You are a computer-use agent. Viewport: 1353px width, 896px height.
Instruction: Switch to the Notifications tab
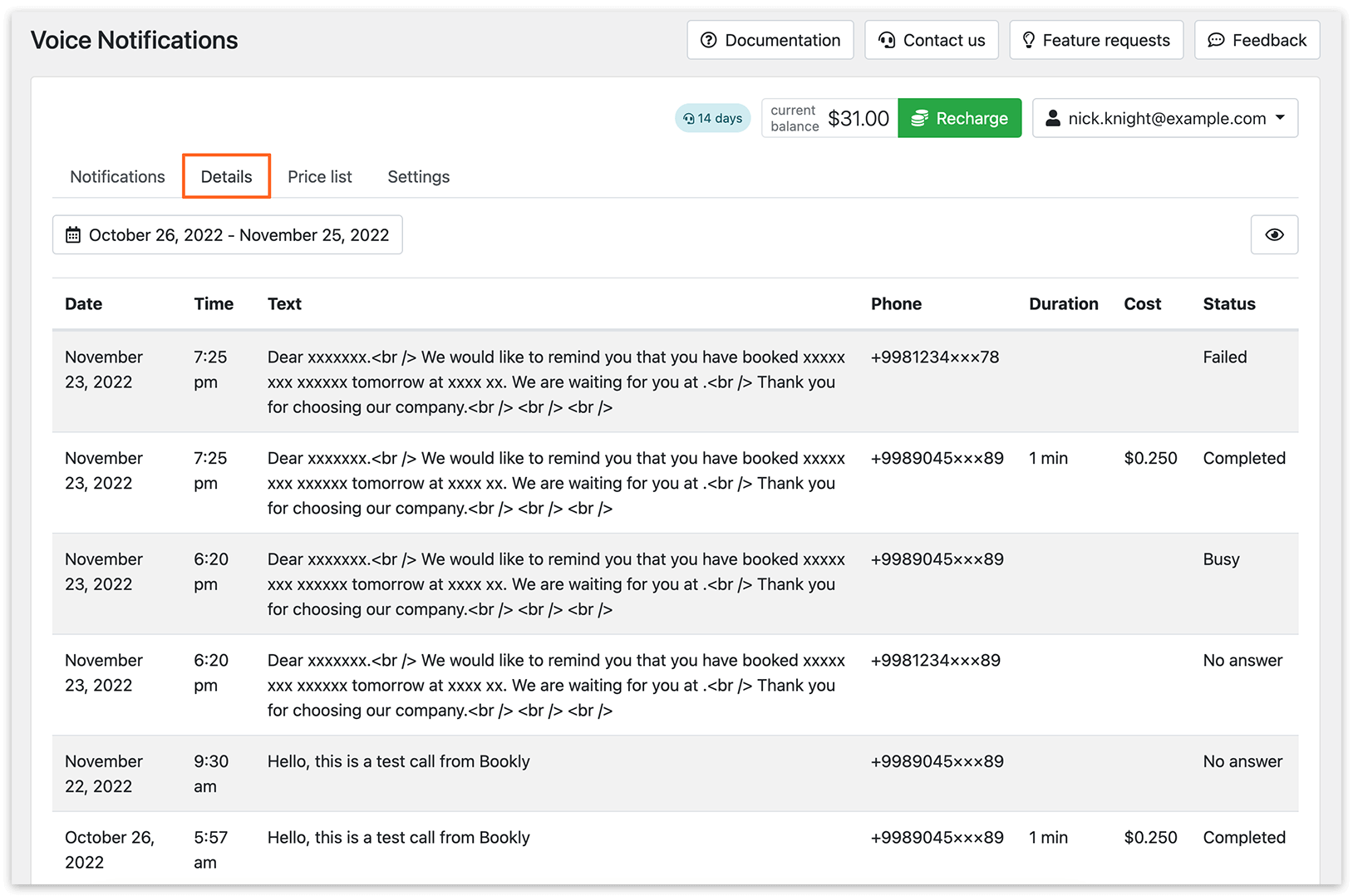click(118, 177)
